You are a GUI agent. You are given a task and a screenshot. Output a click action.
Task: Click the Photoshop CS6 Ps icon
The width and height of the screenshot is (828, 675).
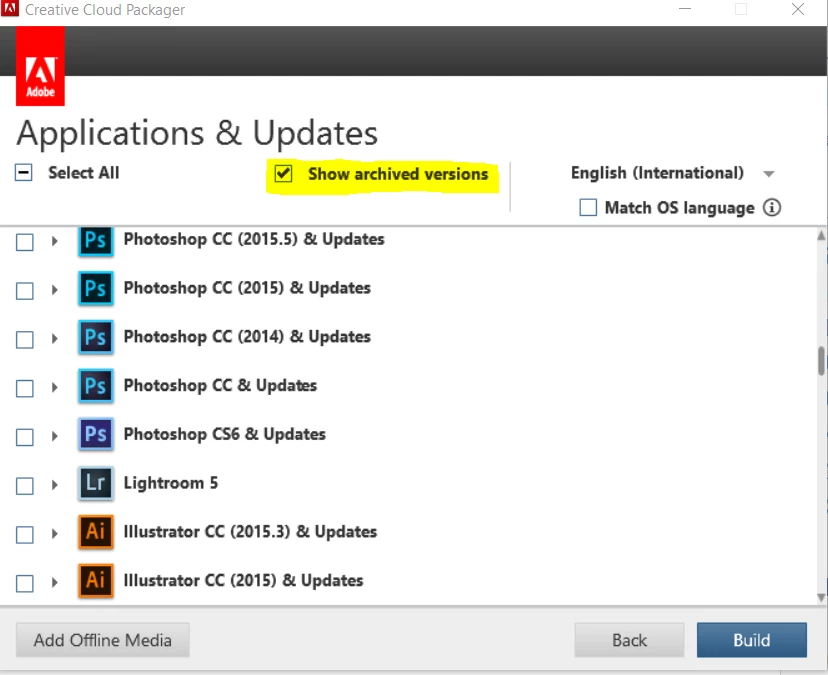(x=96, y=435)
